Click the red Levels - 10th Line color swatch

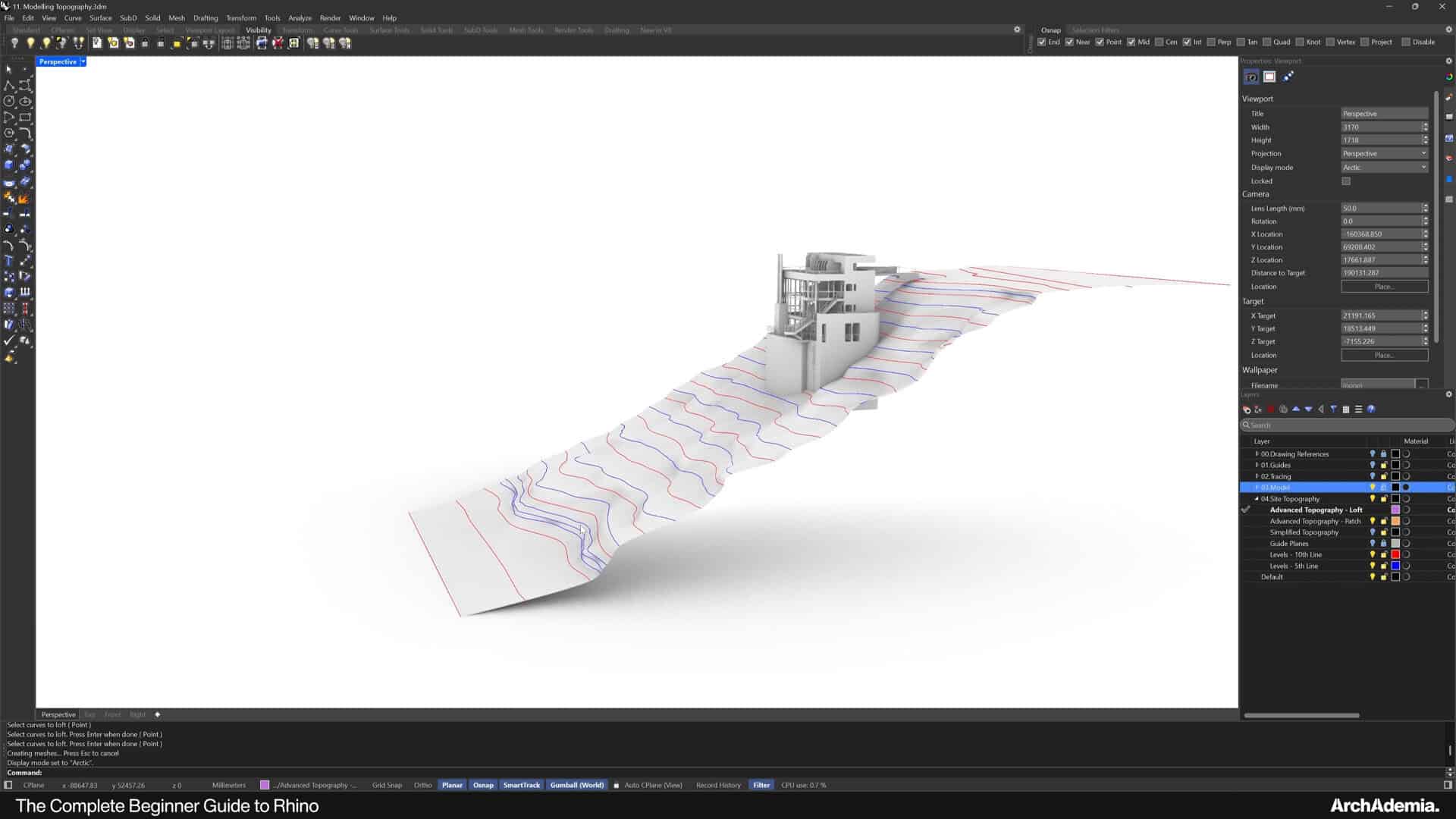click(x=1395, y=555)
